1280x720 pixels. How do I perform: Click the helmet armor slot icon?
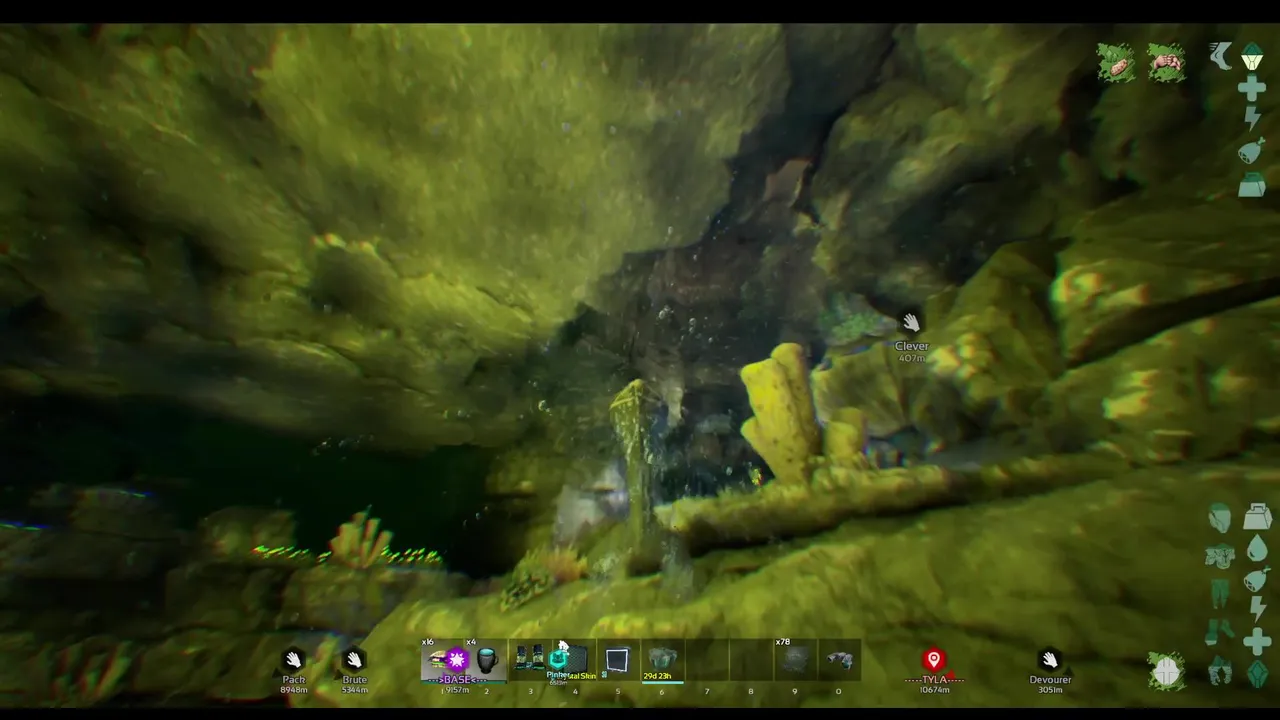pos(1219,518)
